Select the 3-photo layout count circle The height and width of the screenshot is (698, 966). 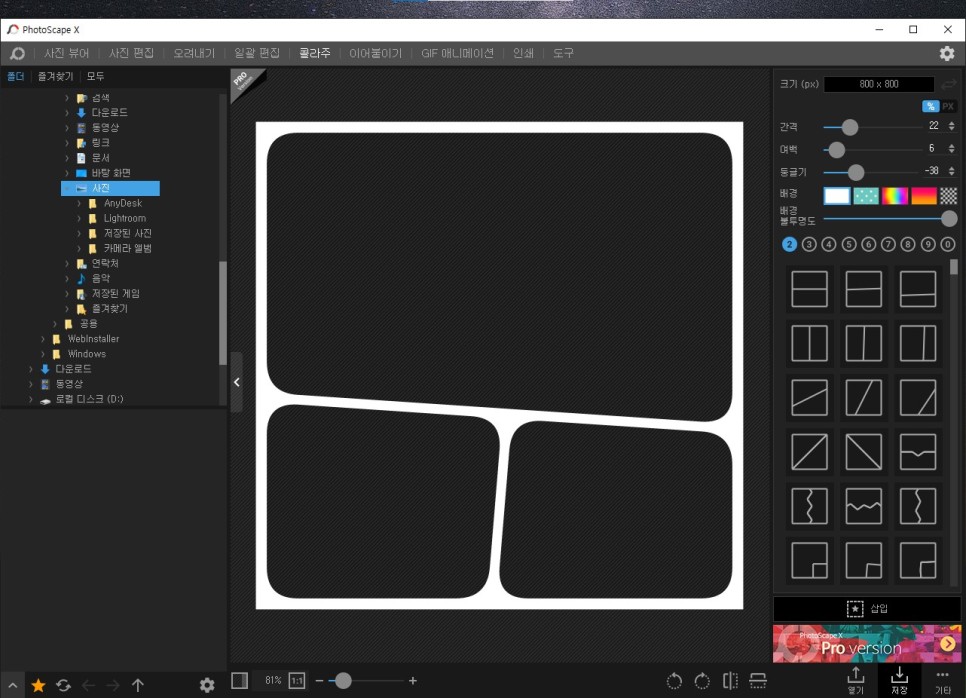[809, 245]
